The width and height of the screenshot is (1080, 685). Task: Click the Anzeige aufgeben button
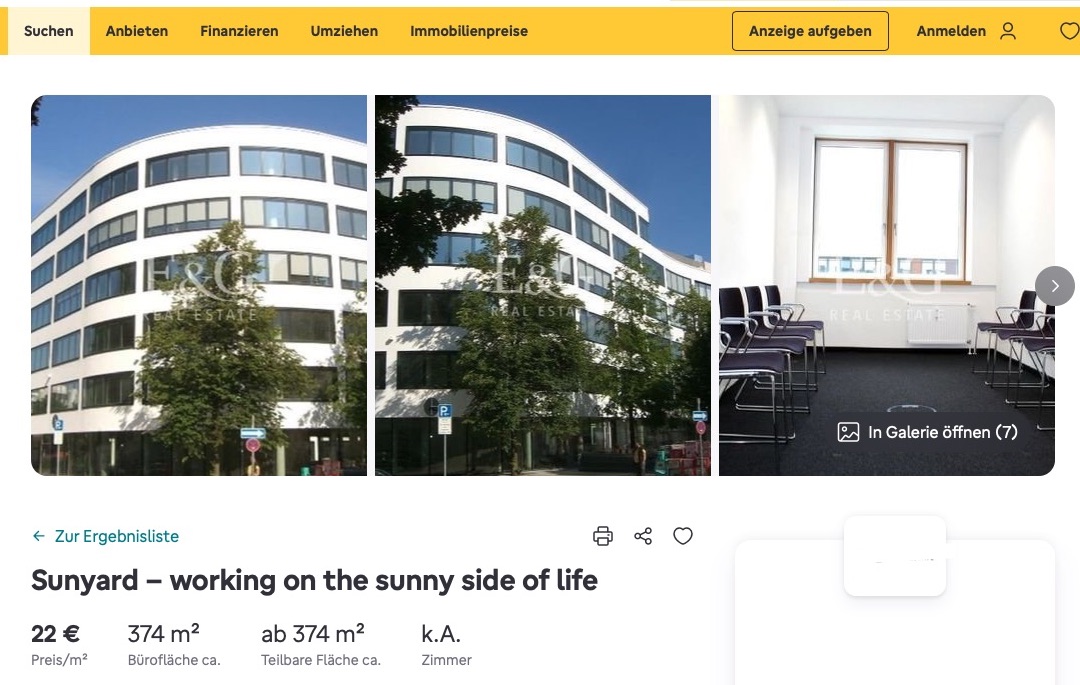click(x=810, y=31)
